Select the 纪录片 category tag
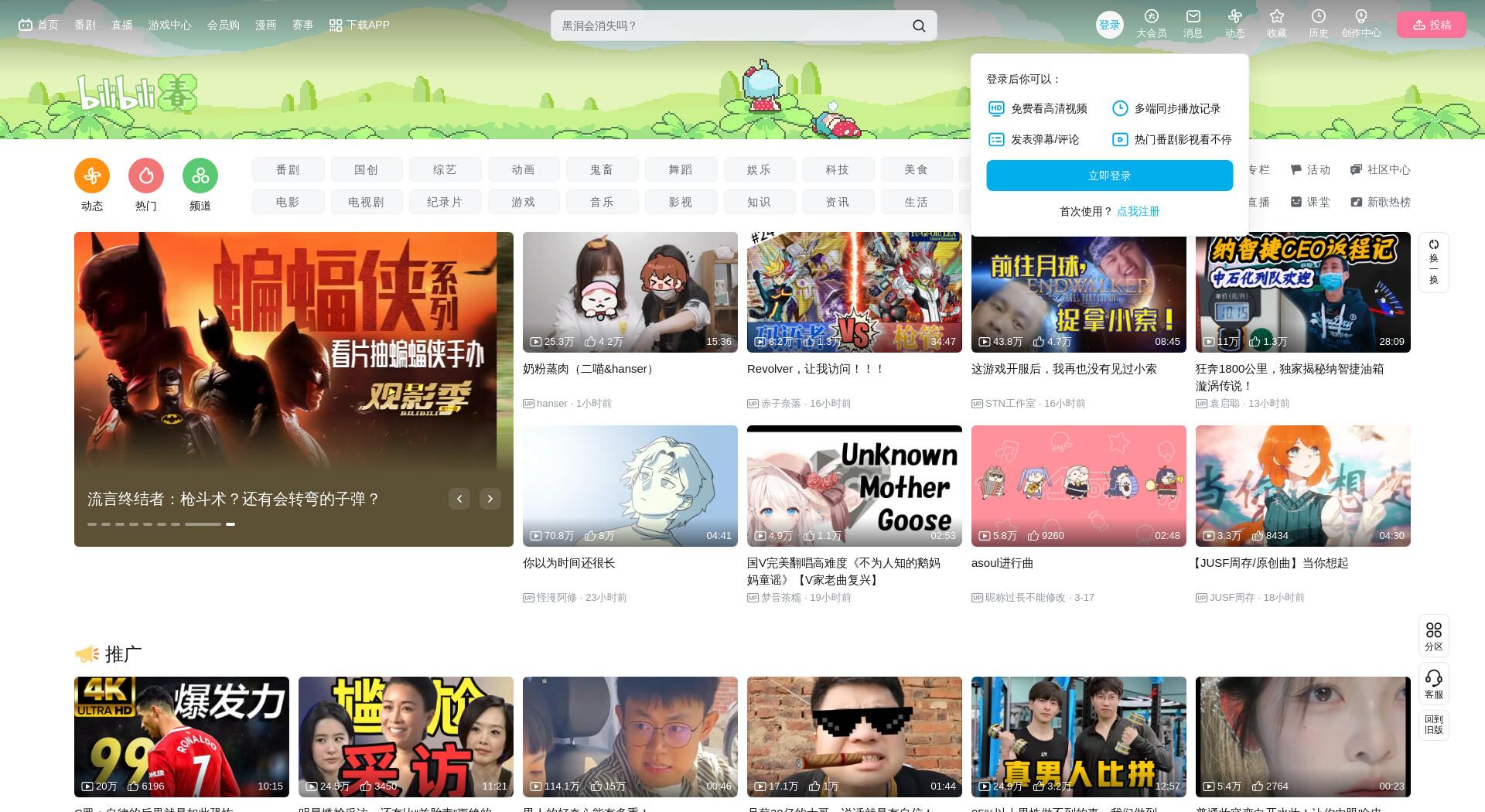1485x812 pixels. tap(445, 202)
